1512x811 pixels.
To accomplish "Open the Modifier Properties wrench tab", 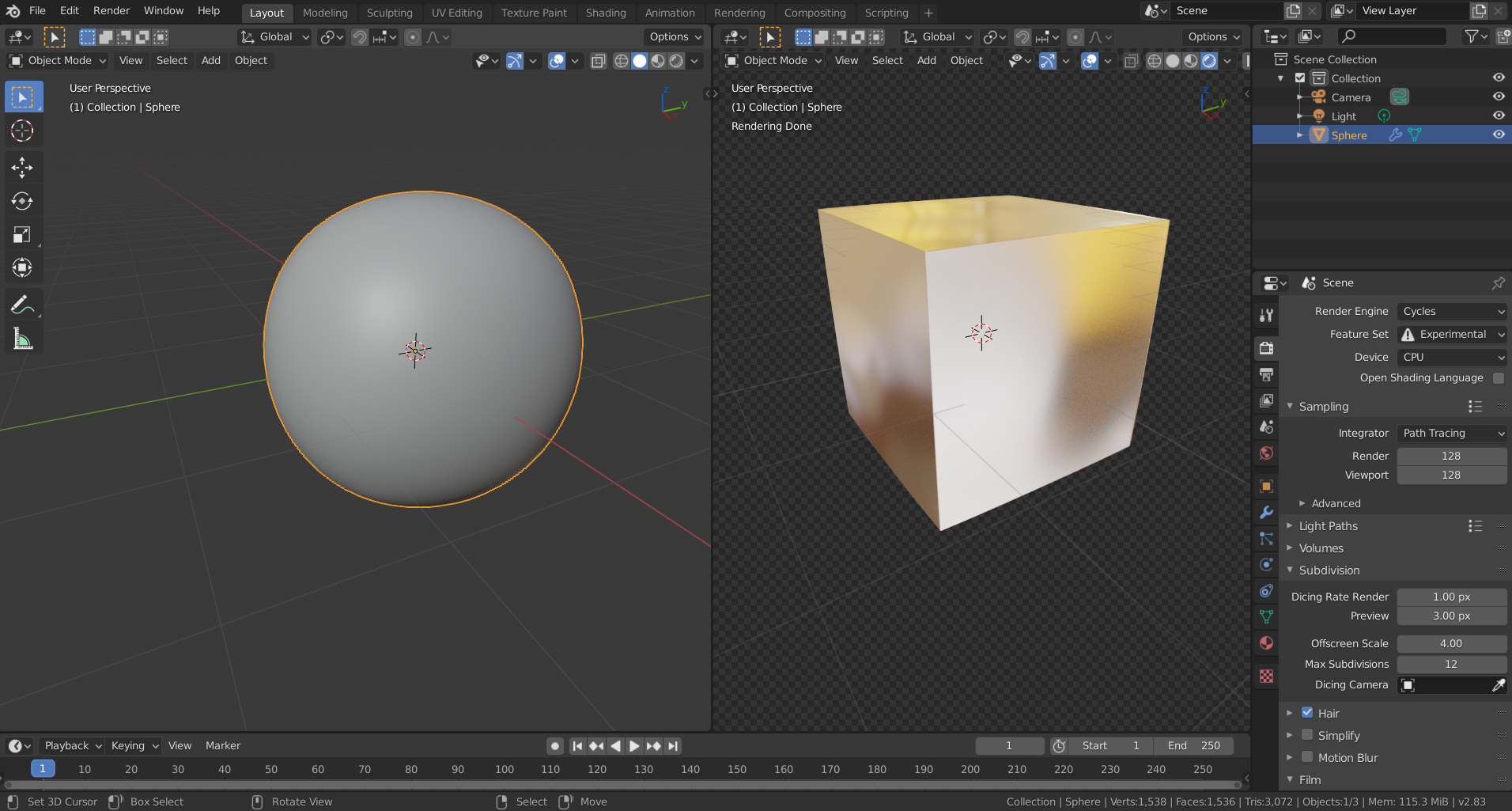I will 1265,511.
